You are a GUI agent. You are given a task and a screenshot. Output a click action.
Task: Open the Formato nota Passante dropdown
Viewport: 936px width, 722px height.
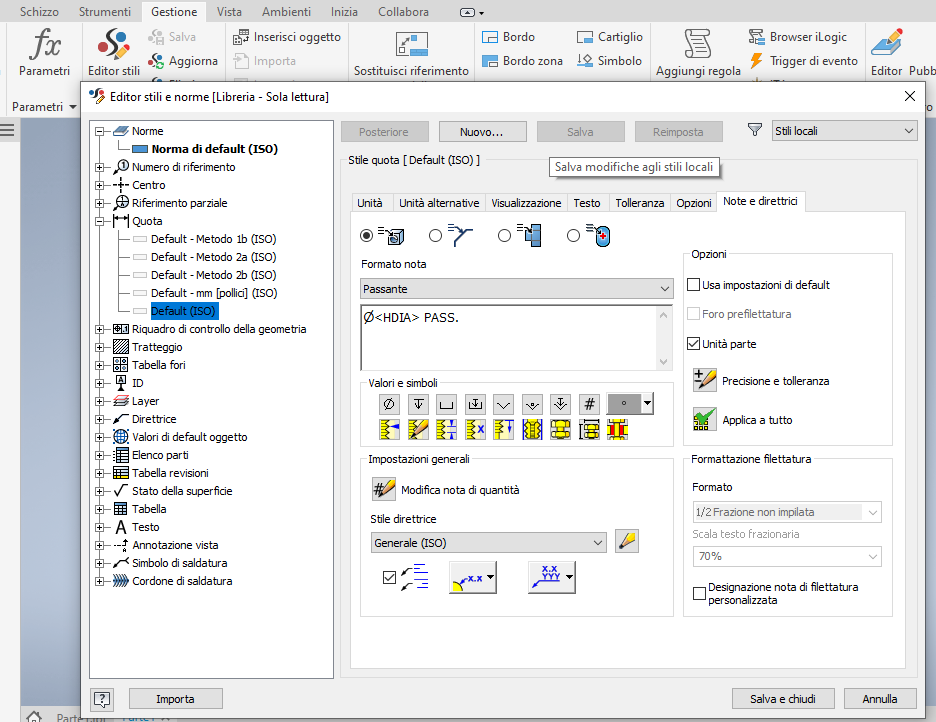516,288
